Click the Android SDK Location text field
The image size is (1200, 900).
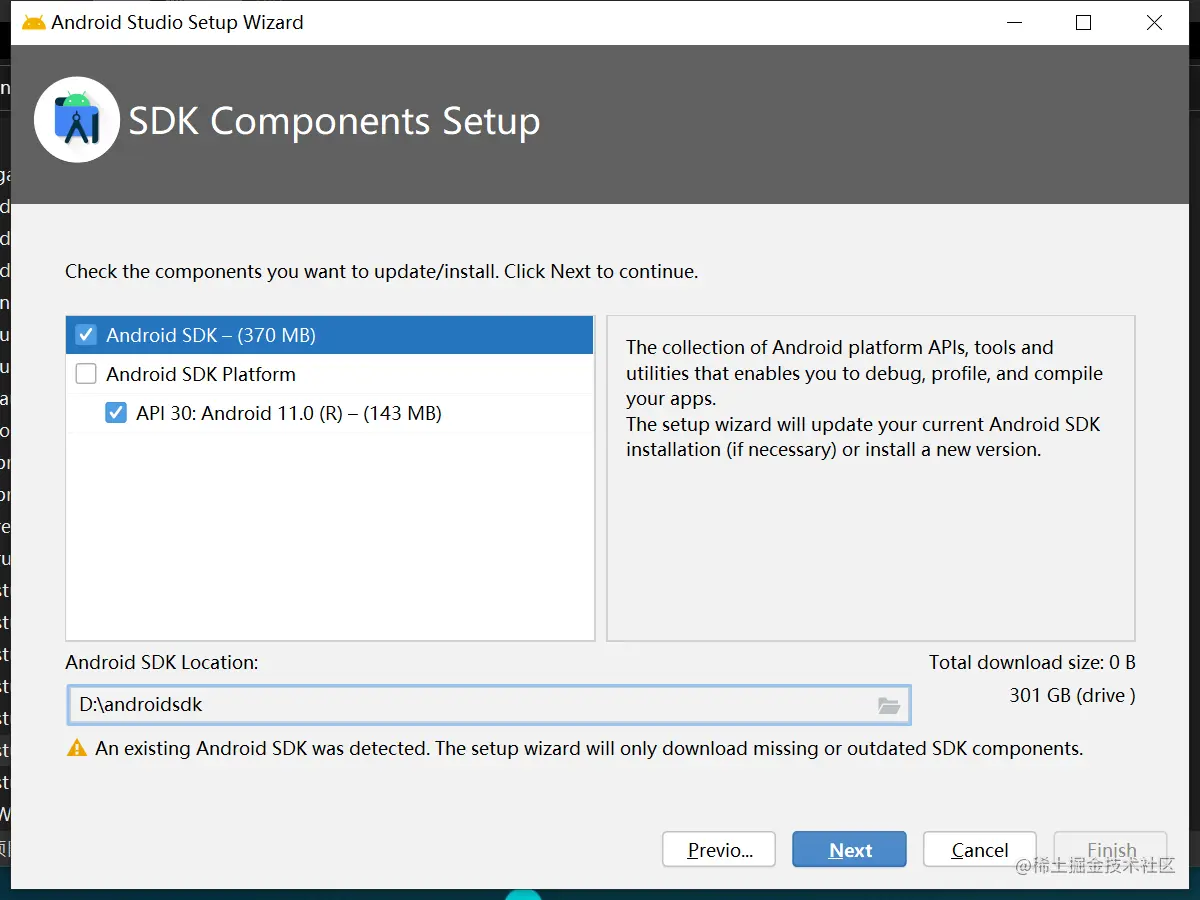(470, 705)
